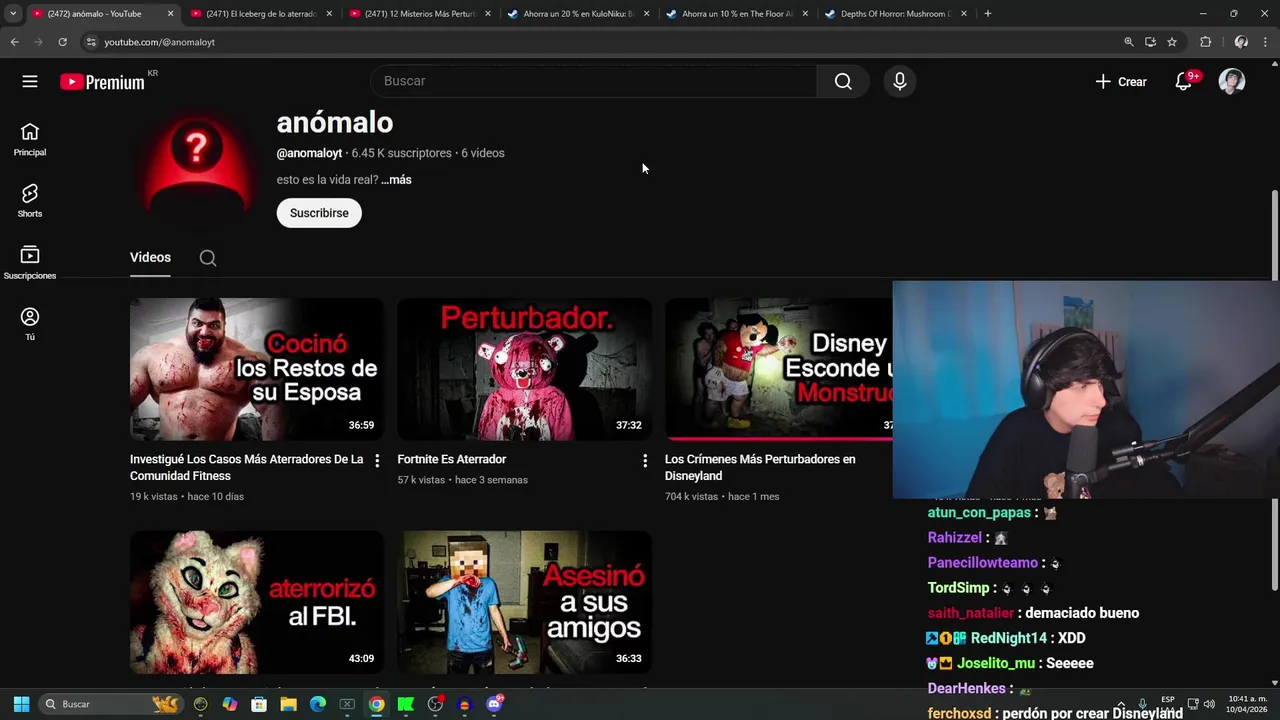The image size is (1280, 720).
Task: Click the Windows taskbar Buscar box
Action: (111, 704)
